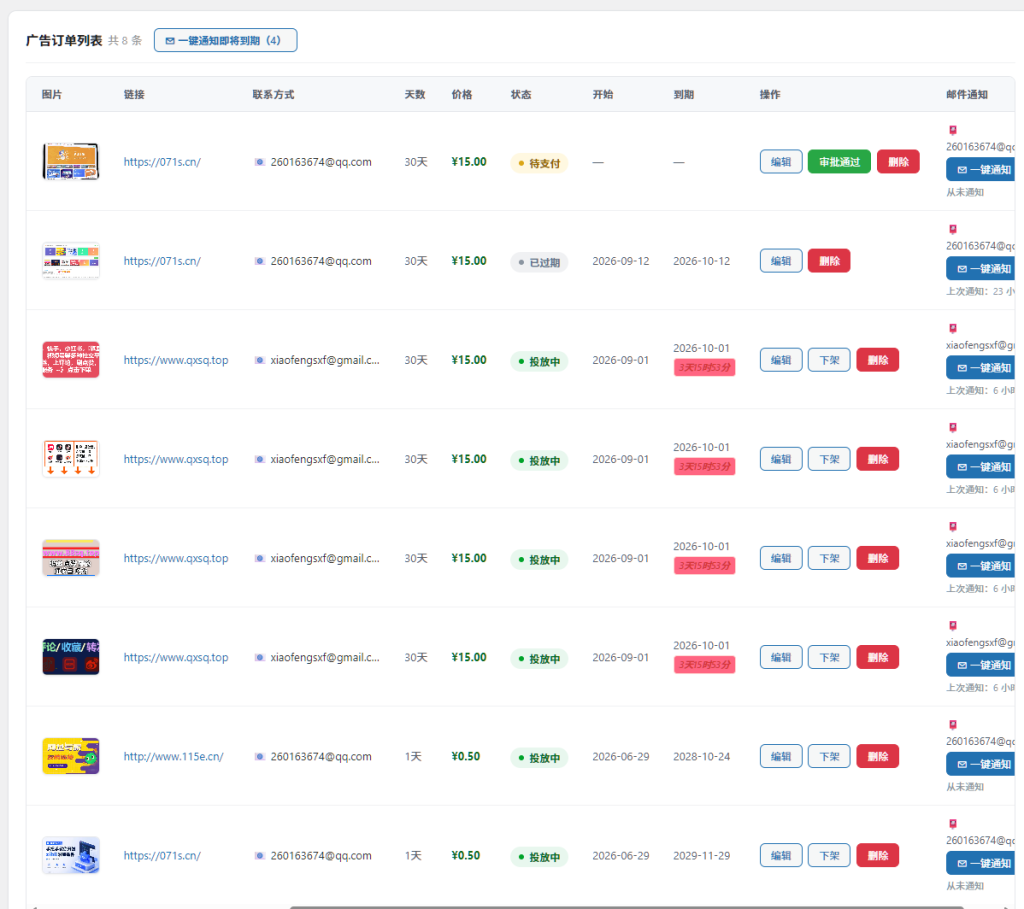The width and height of the screenshot is (1024, 909).
Task: Click the pink mailbox icon in the 待支付 row
Action: pyautogui.click(x=953, y=130)
